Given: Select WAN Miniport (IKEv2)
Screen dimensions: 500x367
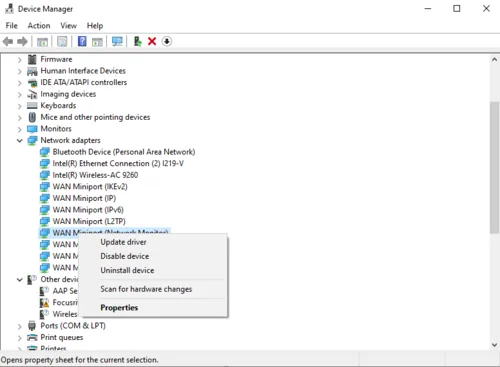Looking at the screenshot, I should [x=90, y=187].
